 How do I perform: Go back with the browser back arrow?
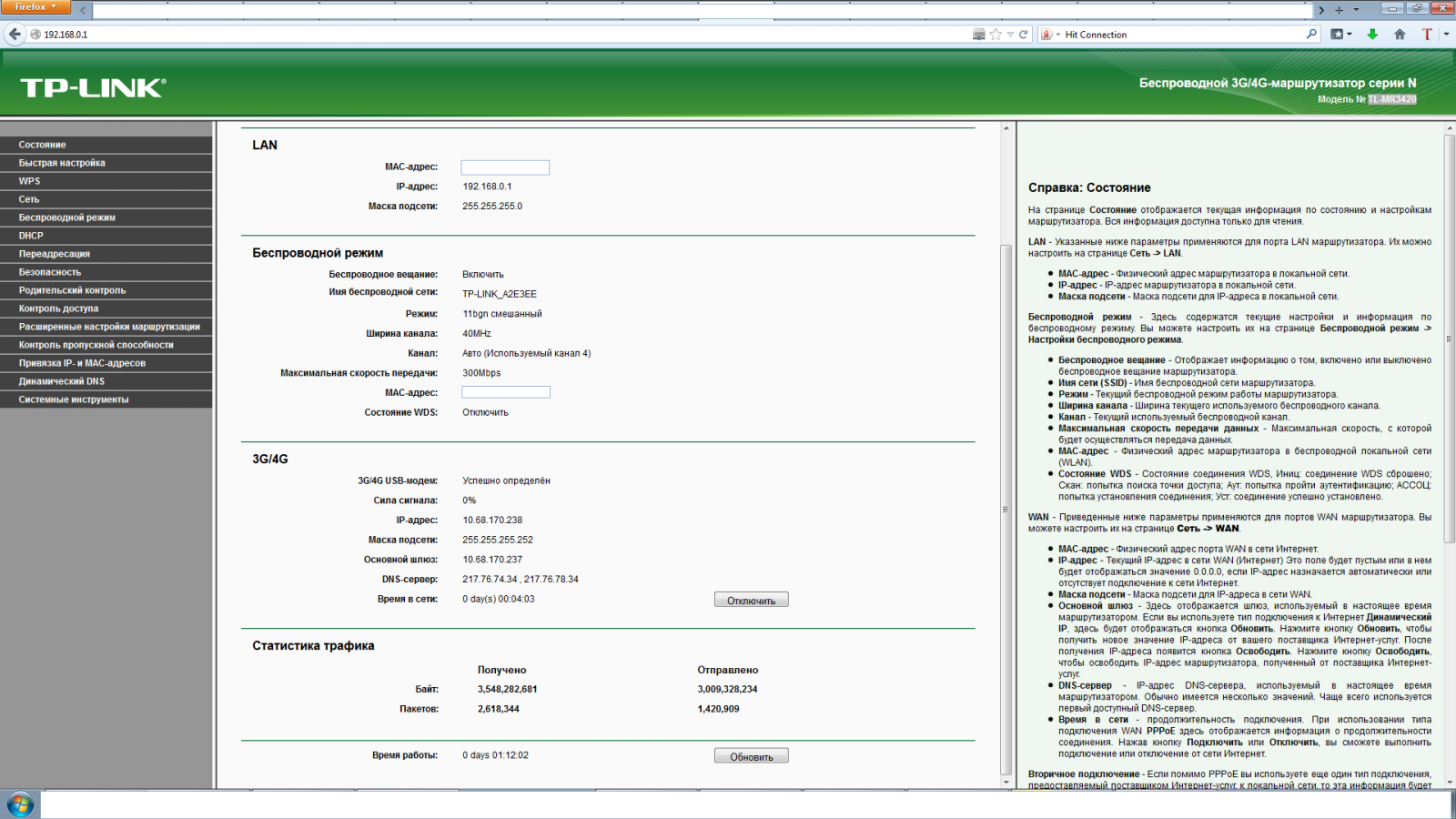click(15, 35)
